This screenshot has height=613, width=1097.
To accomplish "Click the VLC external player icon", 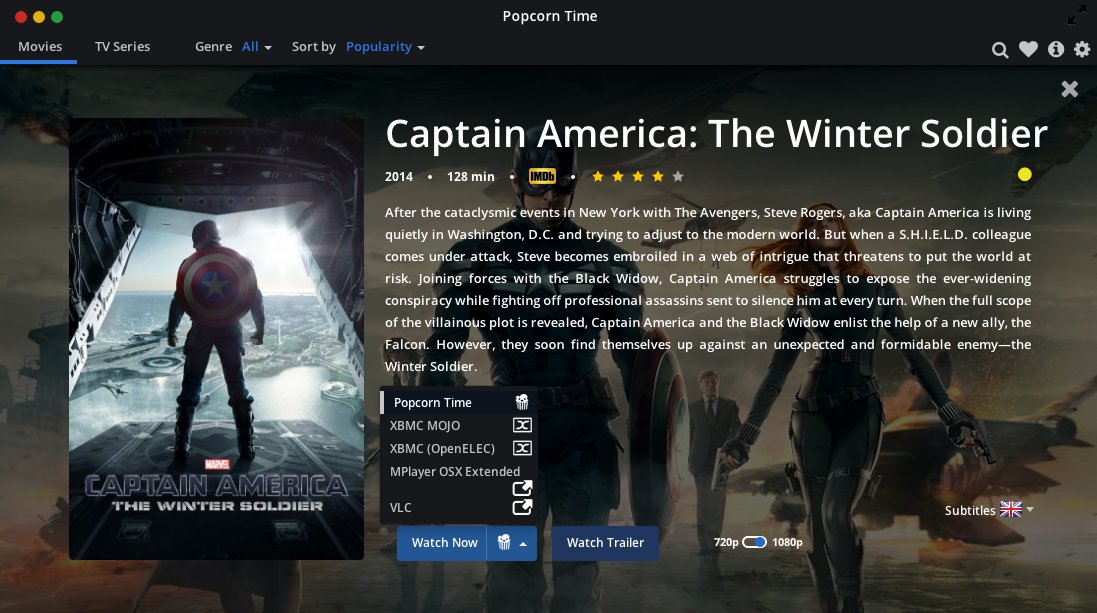I will [522, 507].
